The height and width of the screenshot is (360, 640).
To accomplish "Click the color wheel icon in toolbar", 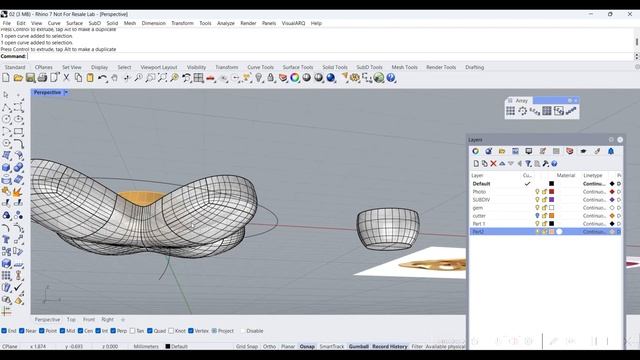I will tap(295, 78).
